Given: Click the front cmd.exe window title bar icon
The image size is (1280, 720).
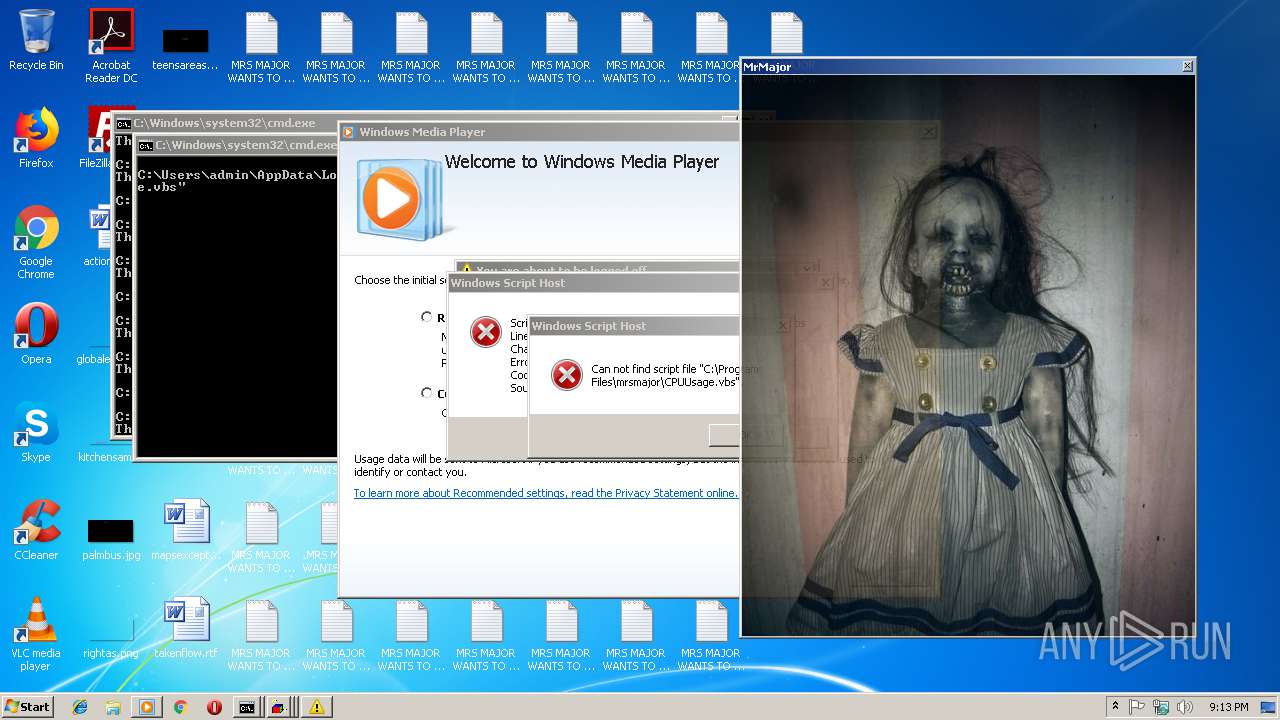Looking at the screenshot, I should pyautogui.click(x=145, y=145).
